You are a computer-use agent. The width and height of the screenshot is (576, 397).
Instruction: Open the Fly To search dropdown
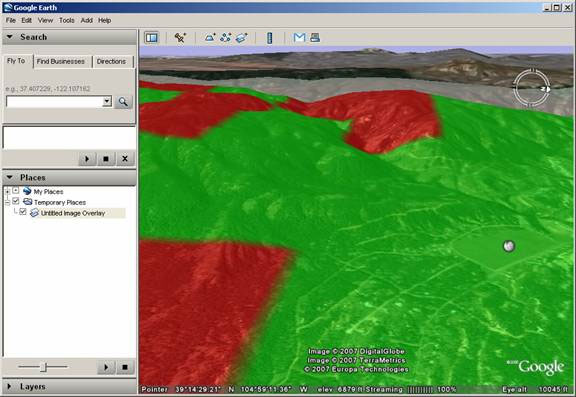107,101
